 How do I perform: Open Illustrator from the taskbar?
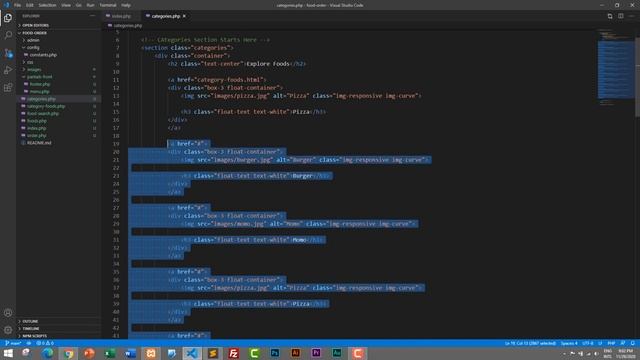point(296,353)
